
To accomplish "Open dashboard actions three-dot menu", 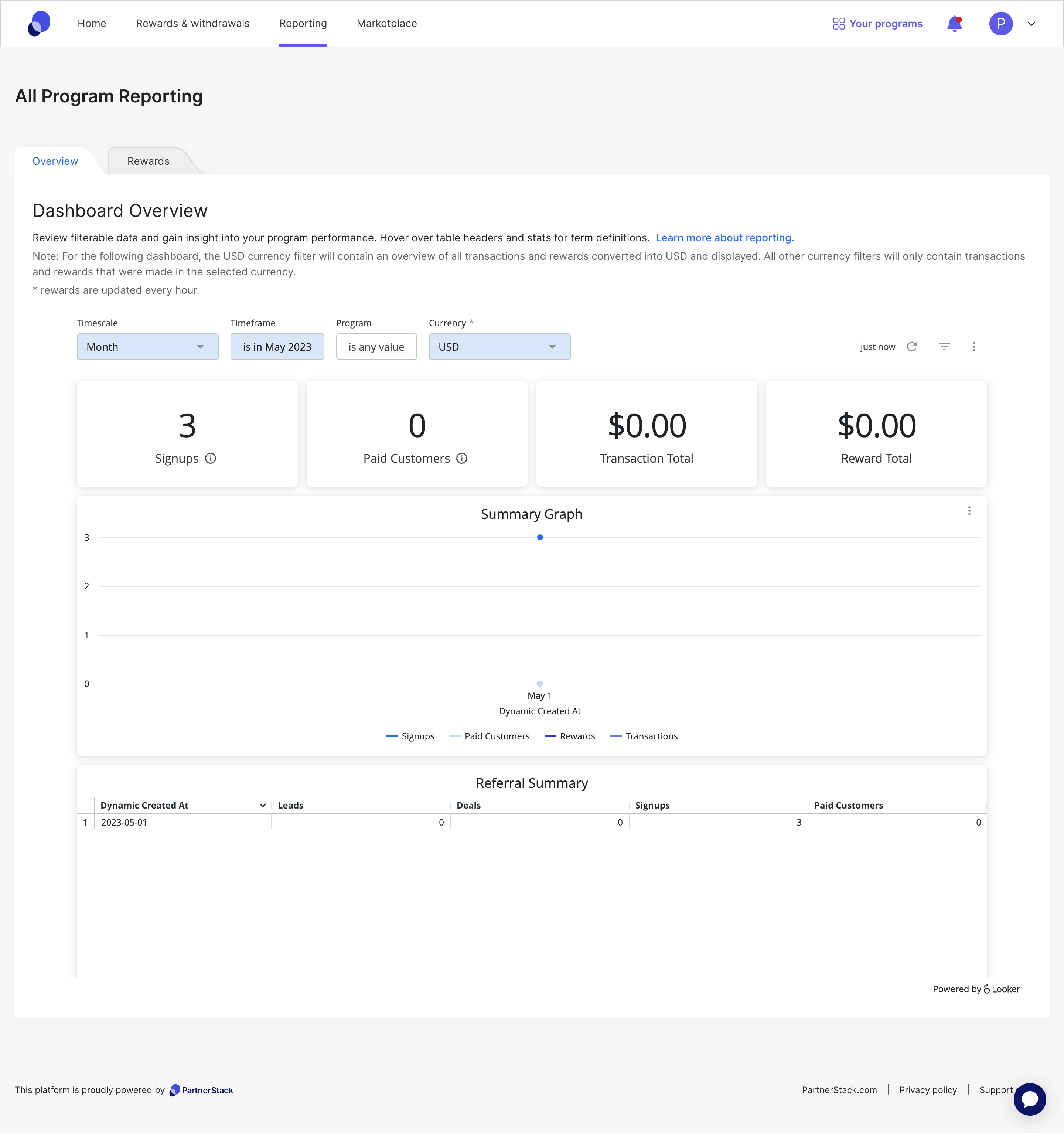I will [974, 347].
